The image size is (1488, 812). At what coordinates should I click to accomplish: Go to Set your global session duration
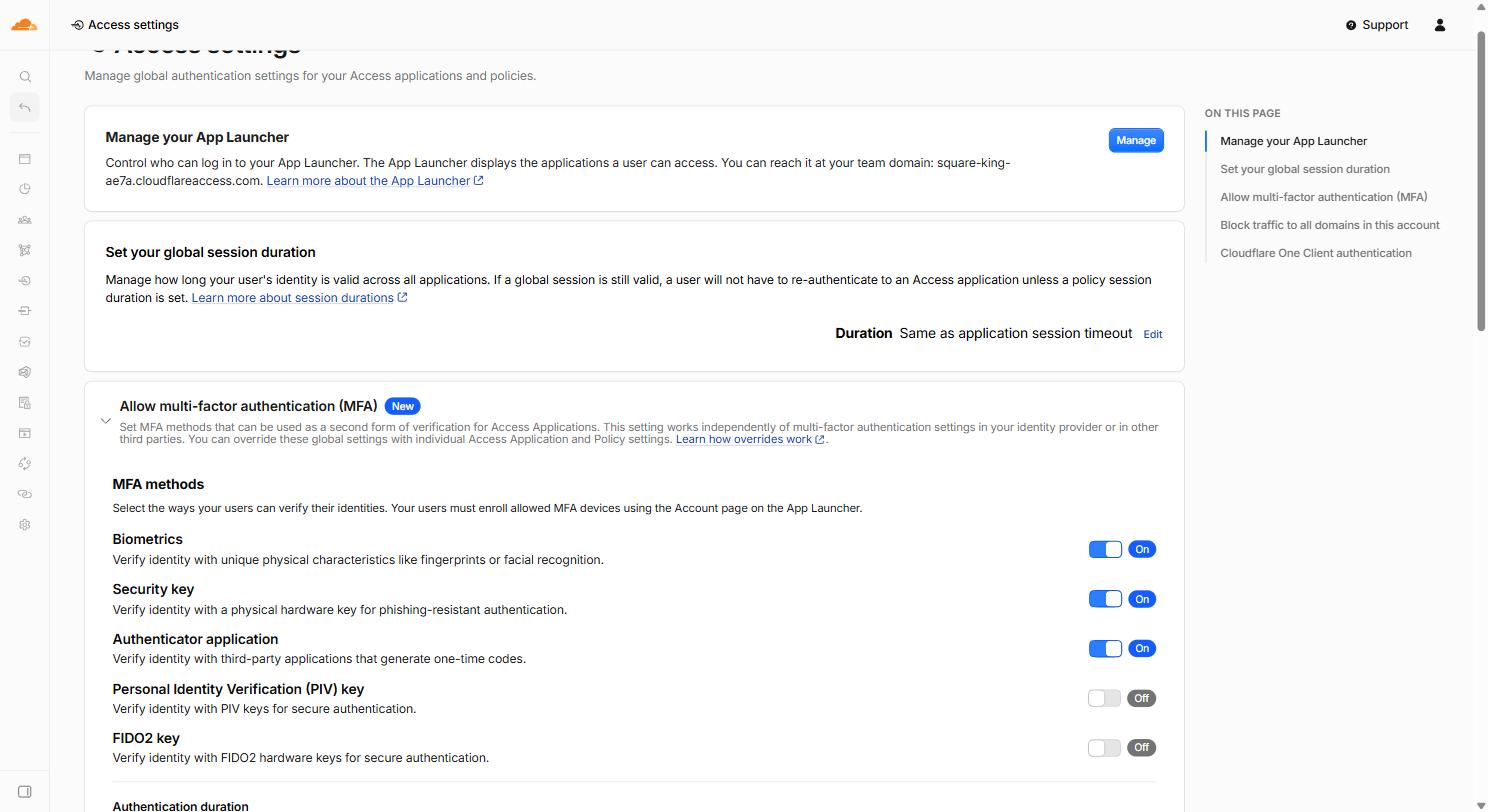tap(1305, 169)
